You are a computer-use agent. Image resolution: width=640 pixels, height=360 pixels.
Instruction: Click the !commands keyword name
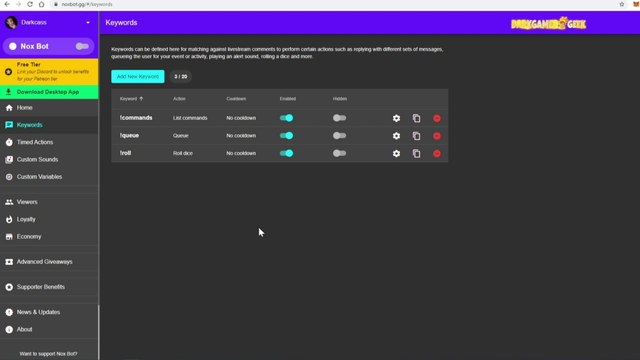(136, 118)
